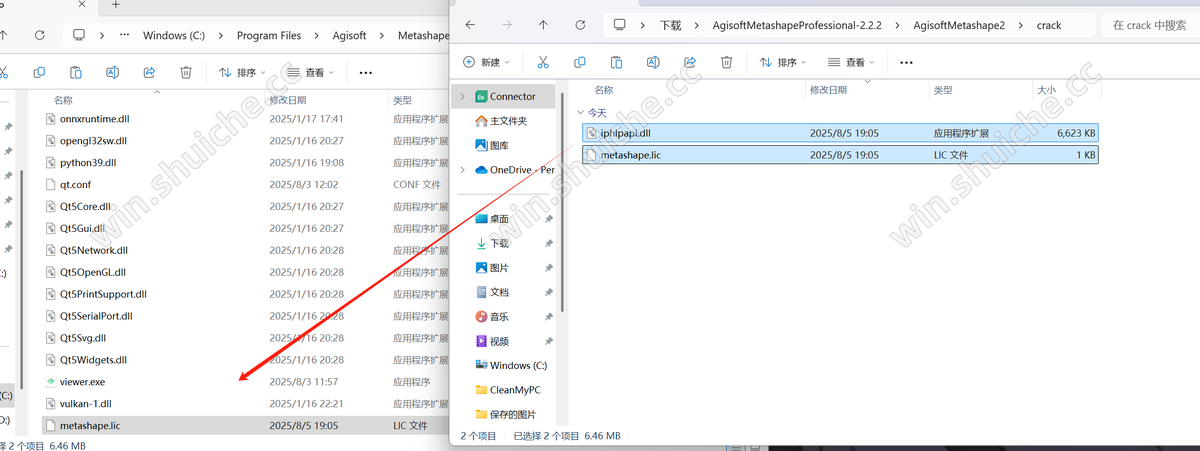Open 下载 in the navigation pane
Viewport: 1200px width, 451px height.
499,243
